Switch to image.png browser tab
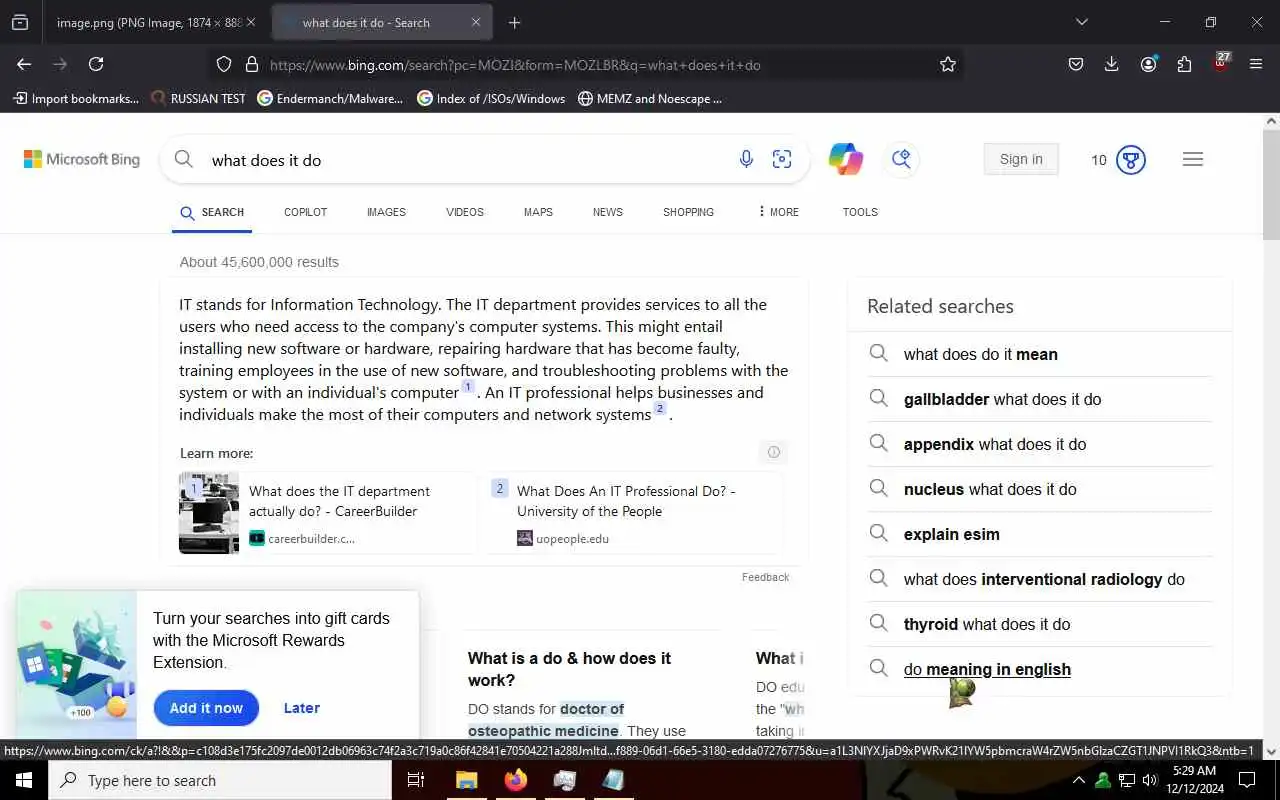The height and width of the screenshot is (800, 1280). (150, 22)
